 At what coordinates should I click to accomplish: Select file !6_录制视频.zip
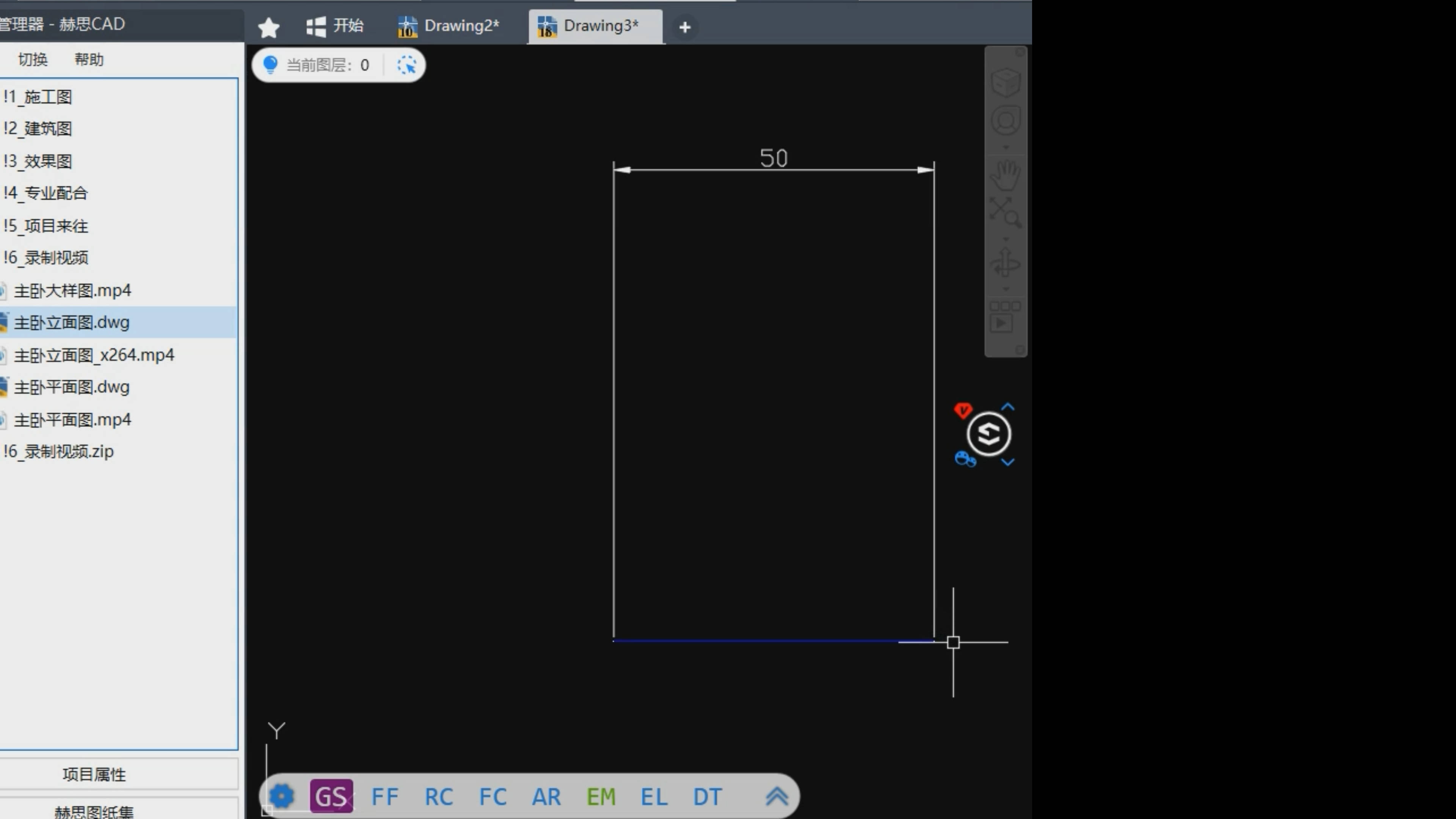point(58,451)
